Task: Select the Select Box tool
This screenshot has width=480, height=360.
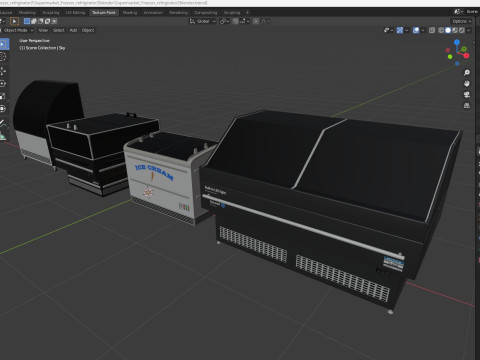Action: click(4, 44)
